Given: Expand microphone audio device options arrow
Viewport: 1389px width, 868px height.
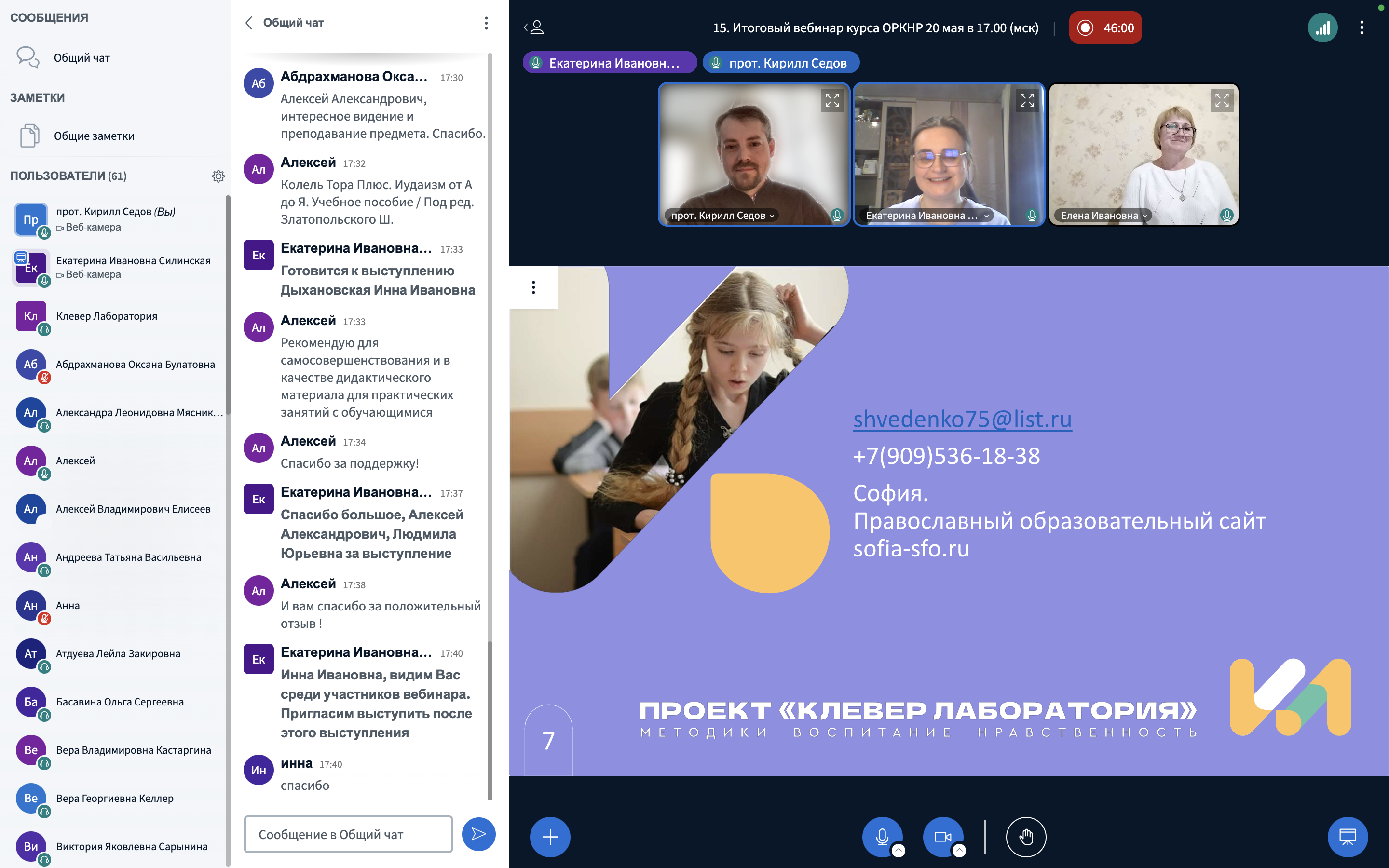Looking at the screenshot, I should pos(899,850).
